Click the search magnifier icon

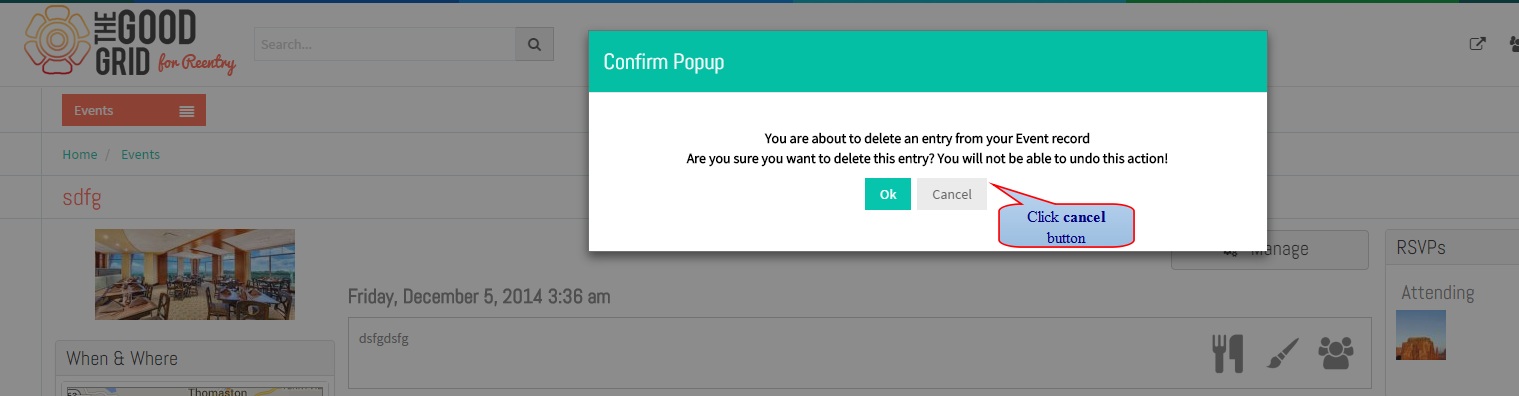[534, 45]
